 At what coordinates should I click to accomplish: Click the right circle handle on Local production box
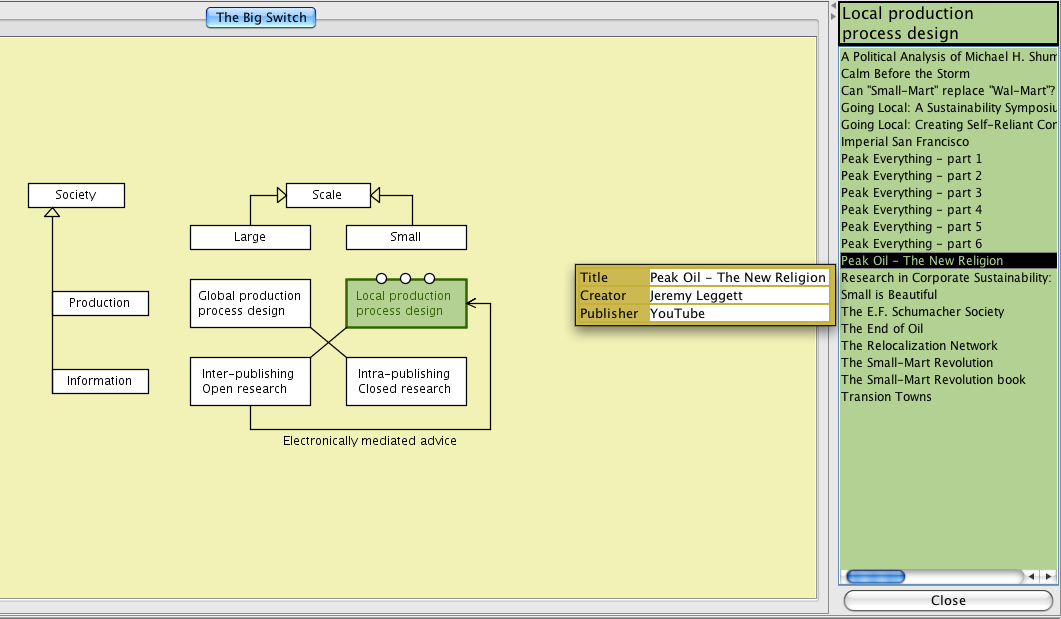click(429, 278)
